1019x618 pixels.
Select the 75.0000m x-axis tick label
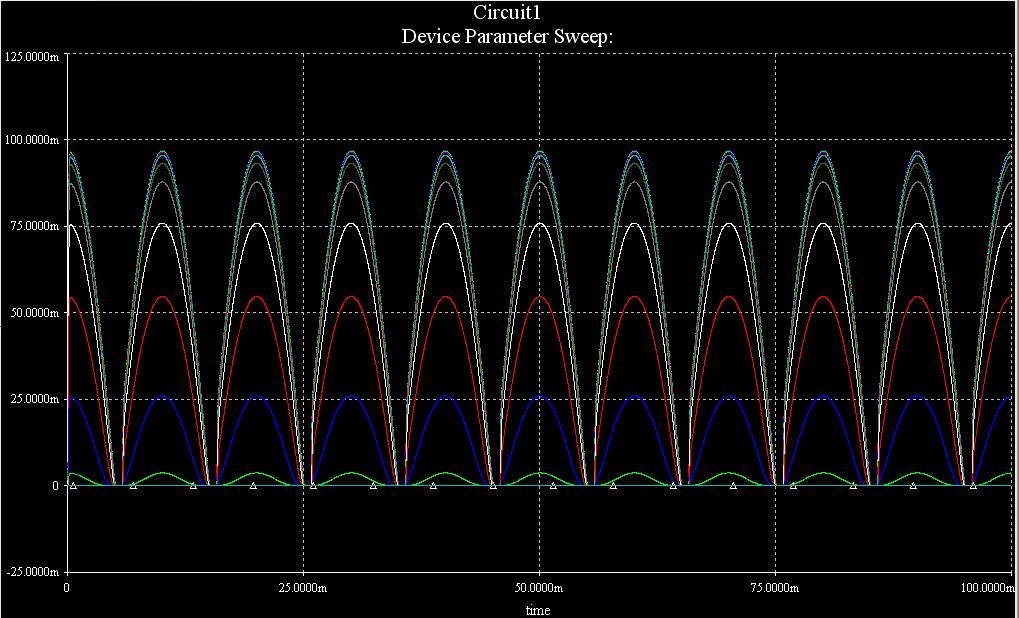774,587
